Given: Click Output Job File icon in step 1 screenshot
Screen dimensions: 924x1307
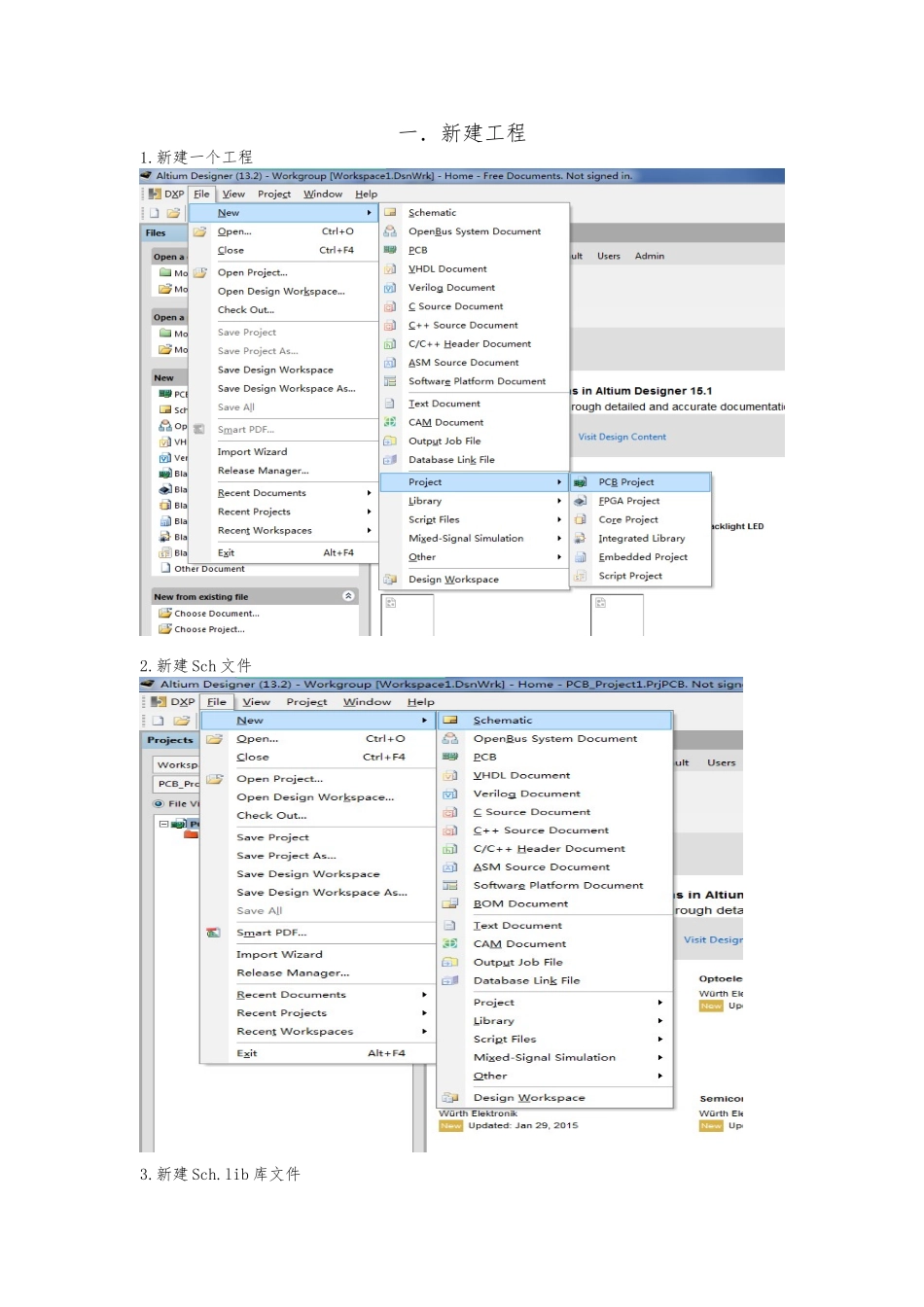Looking at the screenshot, I should pos(390,441).
